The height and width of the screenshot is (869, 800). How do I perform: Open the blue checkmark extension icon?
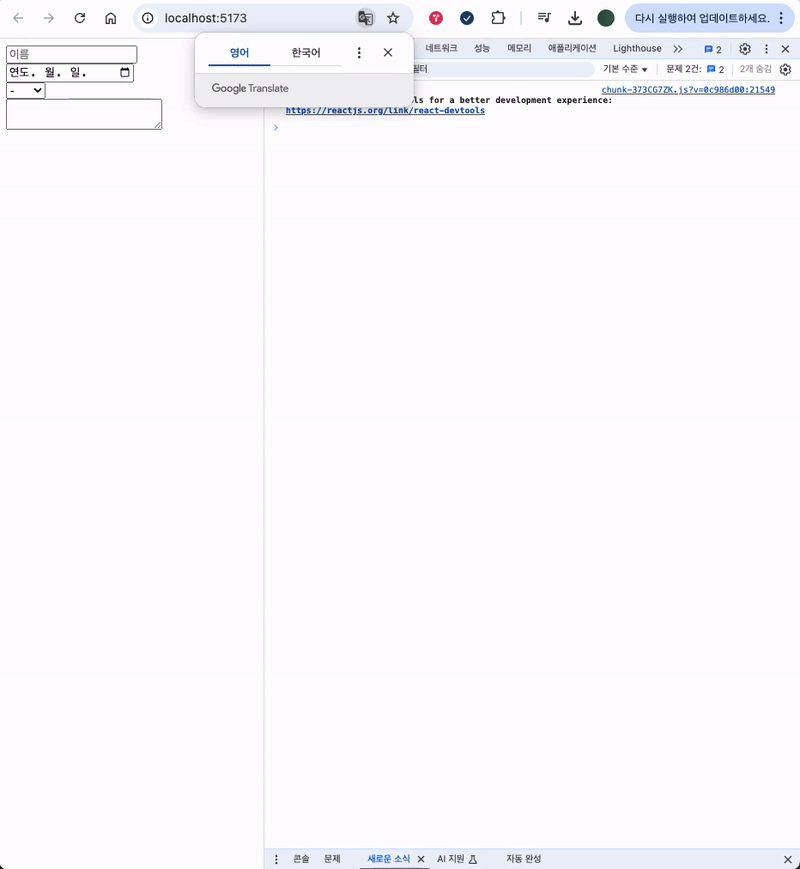tap(467, 18)
